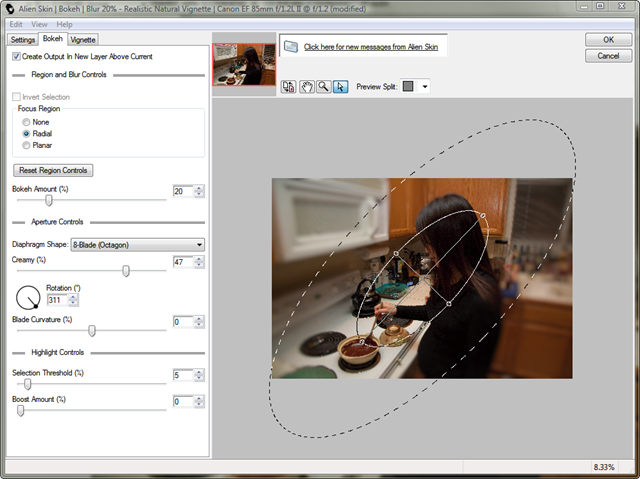Open the Edit menu
This screenshot has height=479, width=640.
coord(16,23)
